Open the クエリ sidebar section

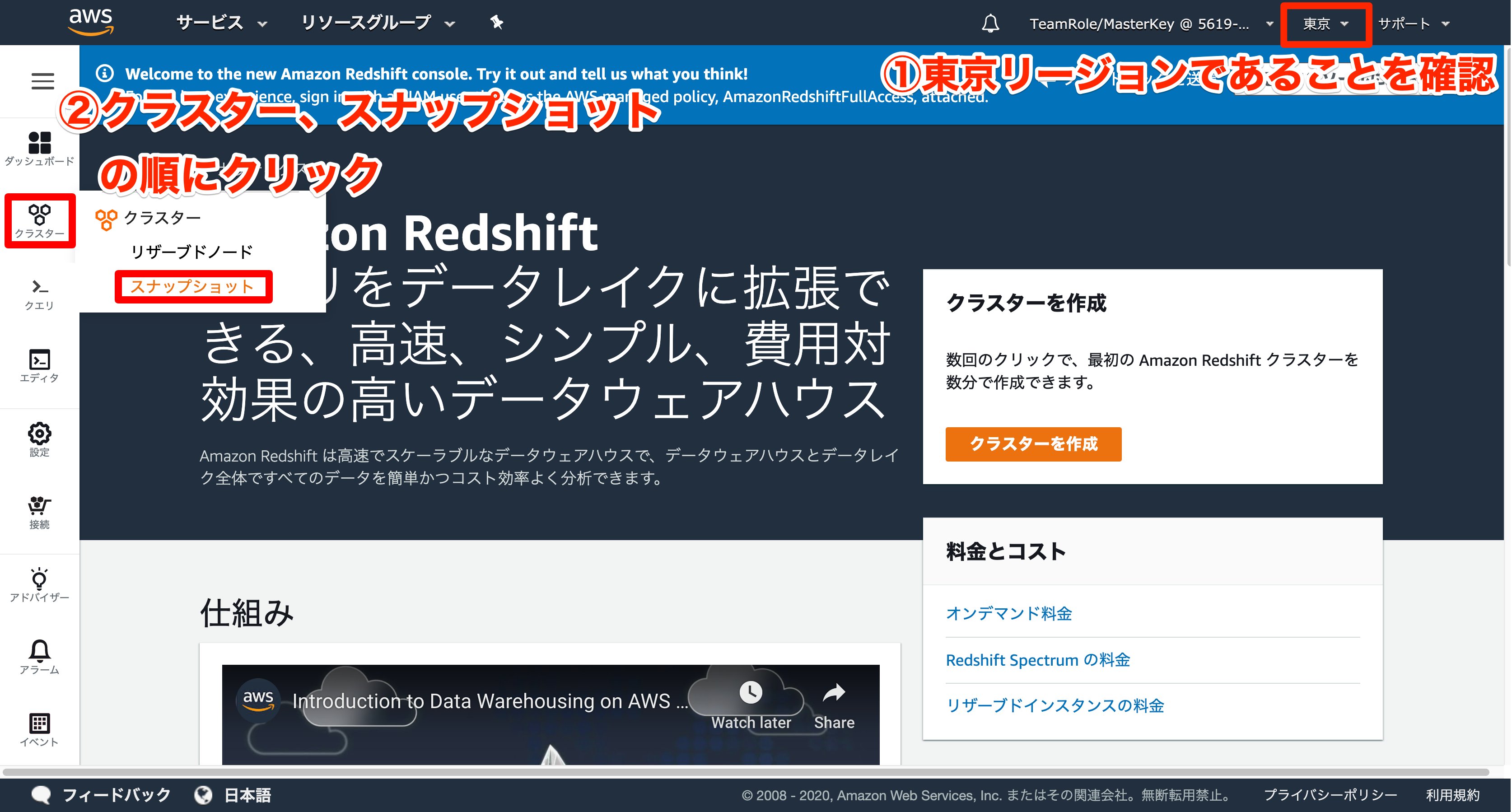tap(39, 294)
